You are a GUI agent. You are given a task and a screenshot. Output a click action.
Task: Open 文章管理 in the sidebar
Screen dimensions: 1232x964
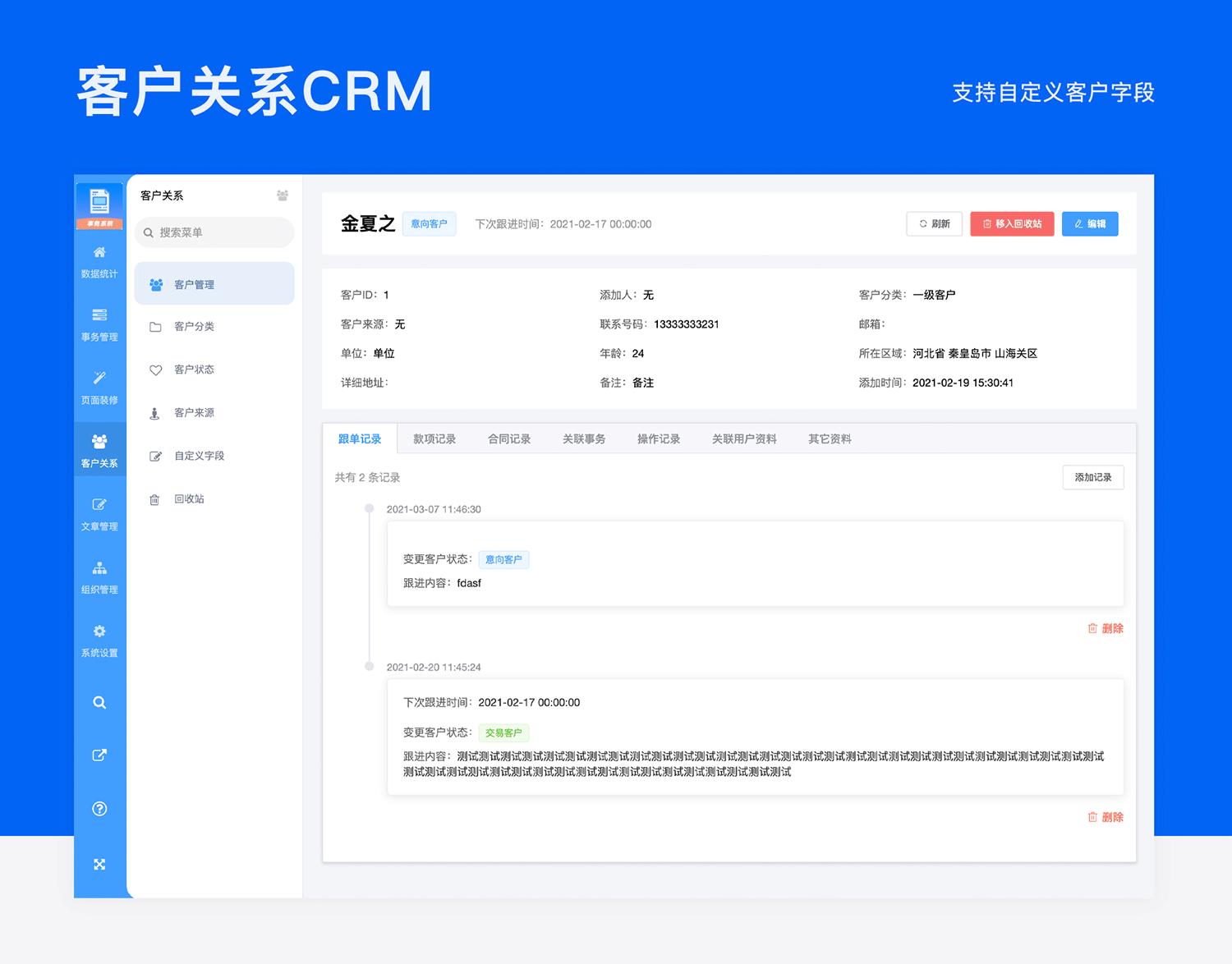pos(99,514)
